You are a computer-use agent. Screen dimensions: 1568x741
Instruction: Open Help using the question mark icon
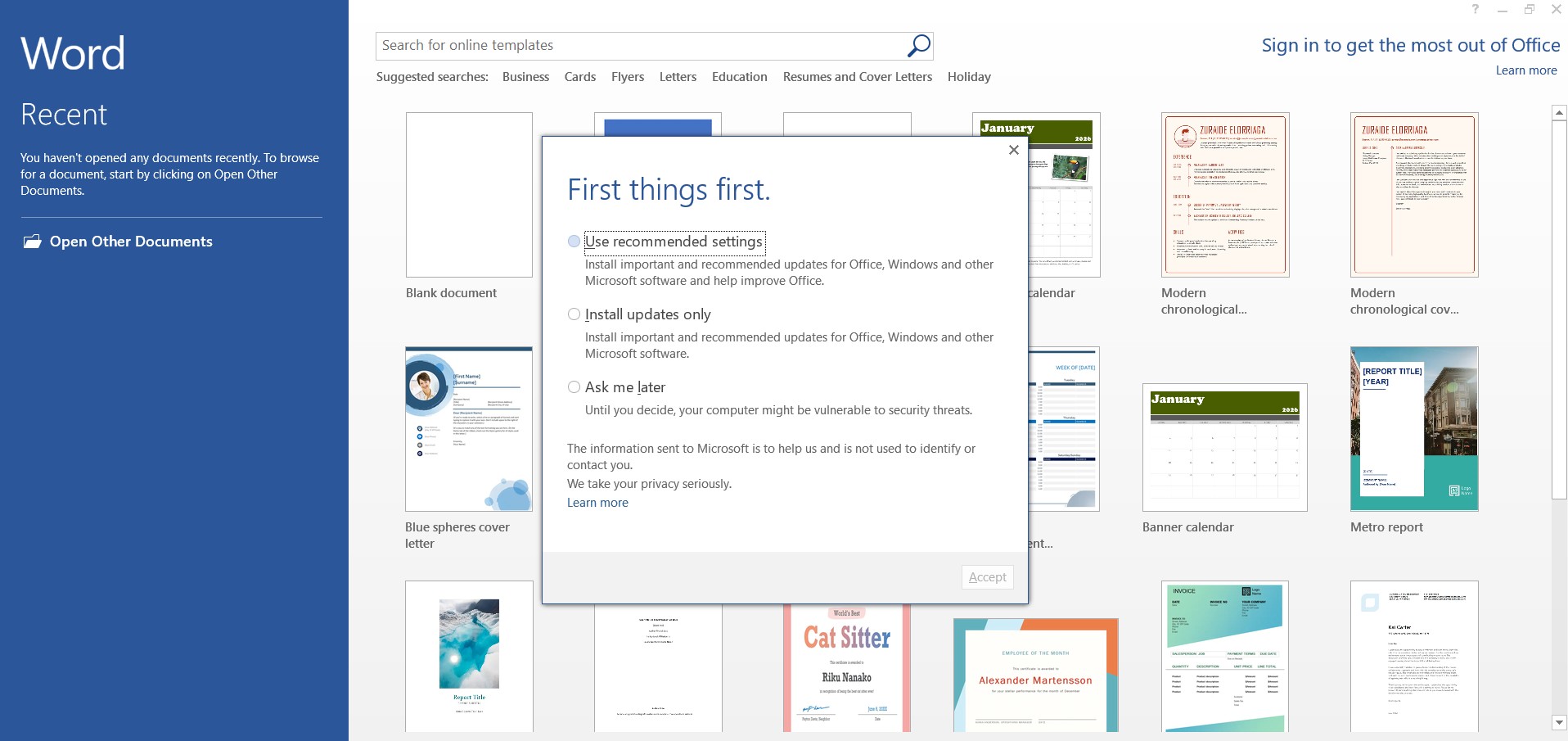[x=1474, y=9]
